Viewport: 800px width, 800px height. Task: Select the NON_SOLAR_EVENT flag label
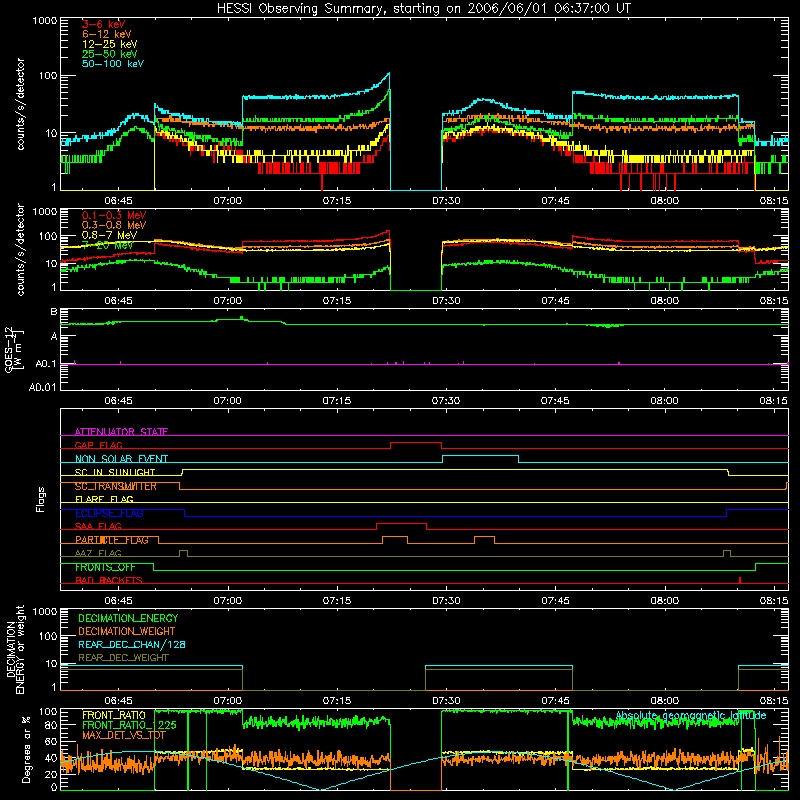121,459
